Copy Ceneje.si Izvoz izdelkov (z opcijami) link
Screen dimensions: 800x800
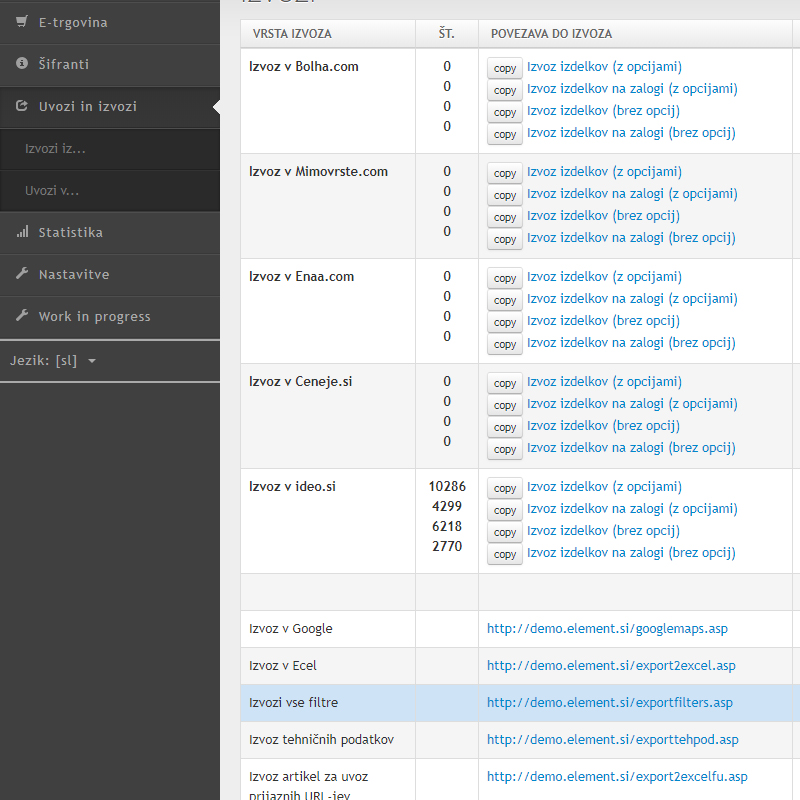click(505, 383)
